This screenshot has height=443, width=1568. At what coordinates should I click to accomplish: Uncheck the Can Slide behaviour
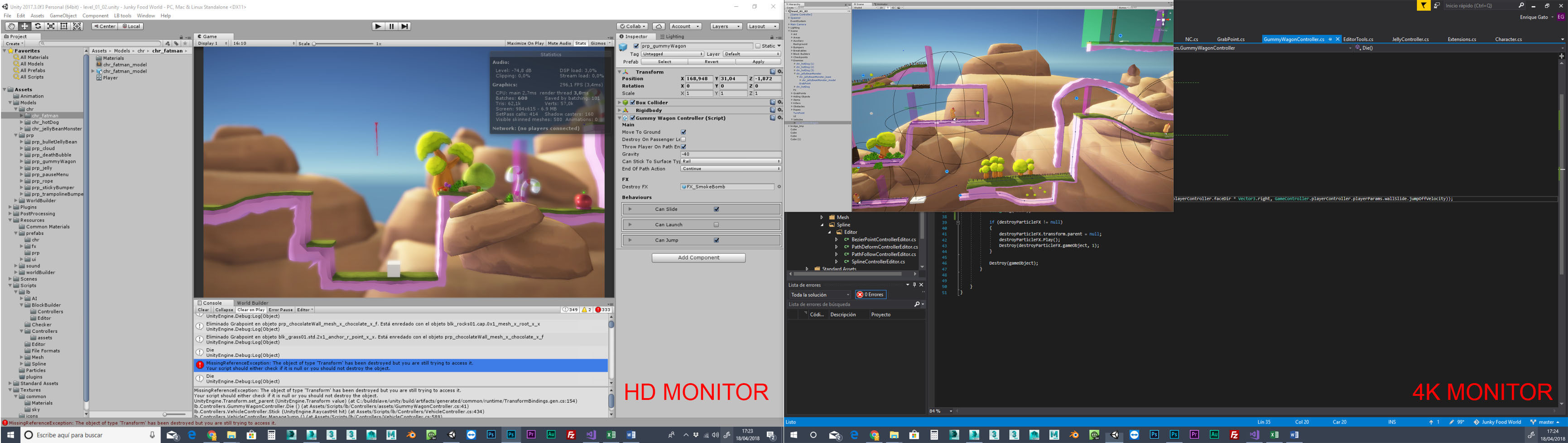pyautogui.click(x=717, y=209)
